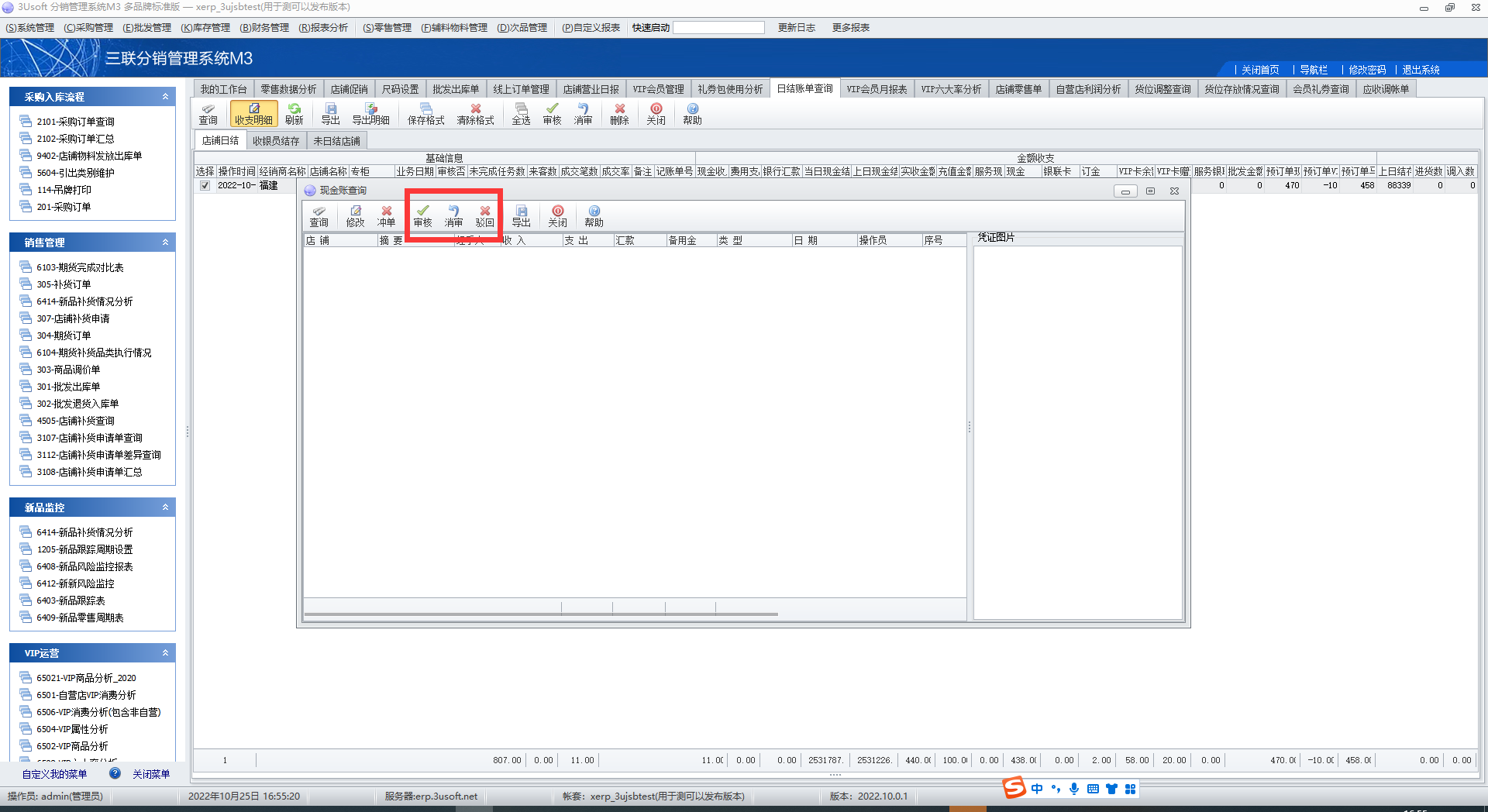
Task: Switch to the 店铺营业日报 tab
Action: tap(591, 89)
